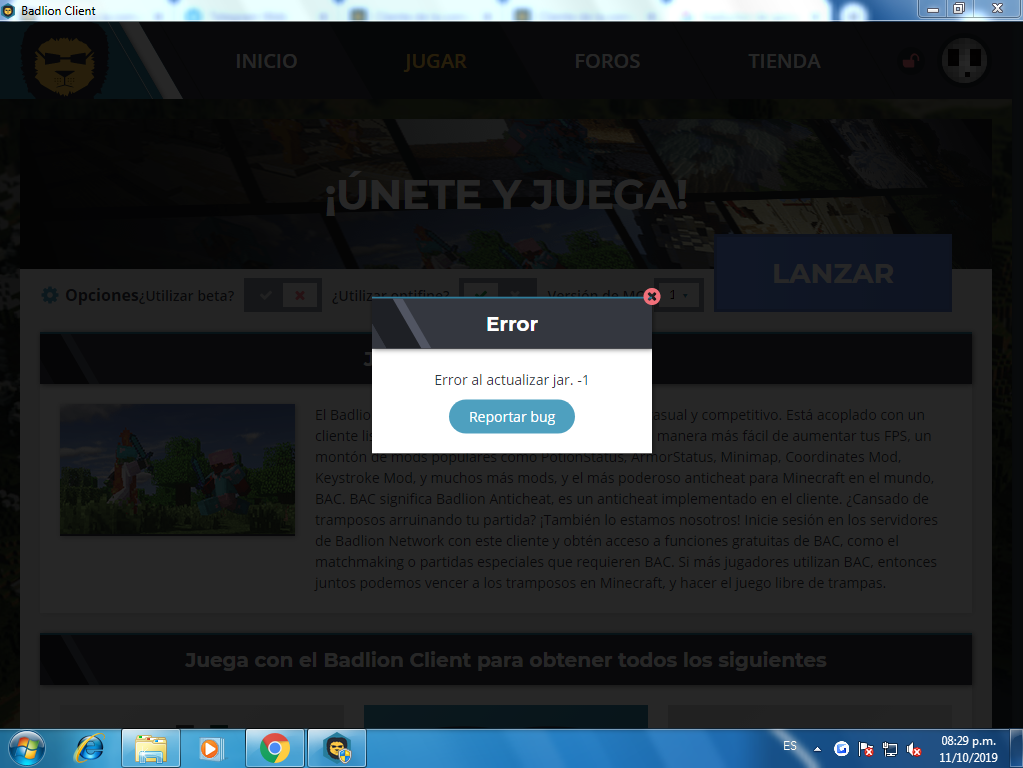The width and height of the screenshot is (1023, 768).
Task: Open the JUGAR navigation tab
Action: coord(435,61)
